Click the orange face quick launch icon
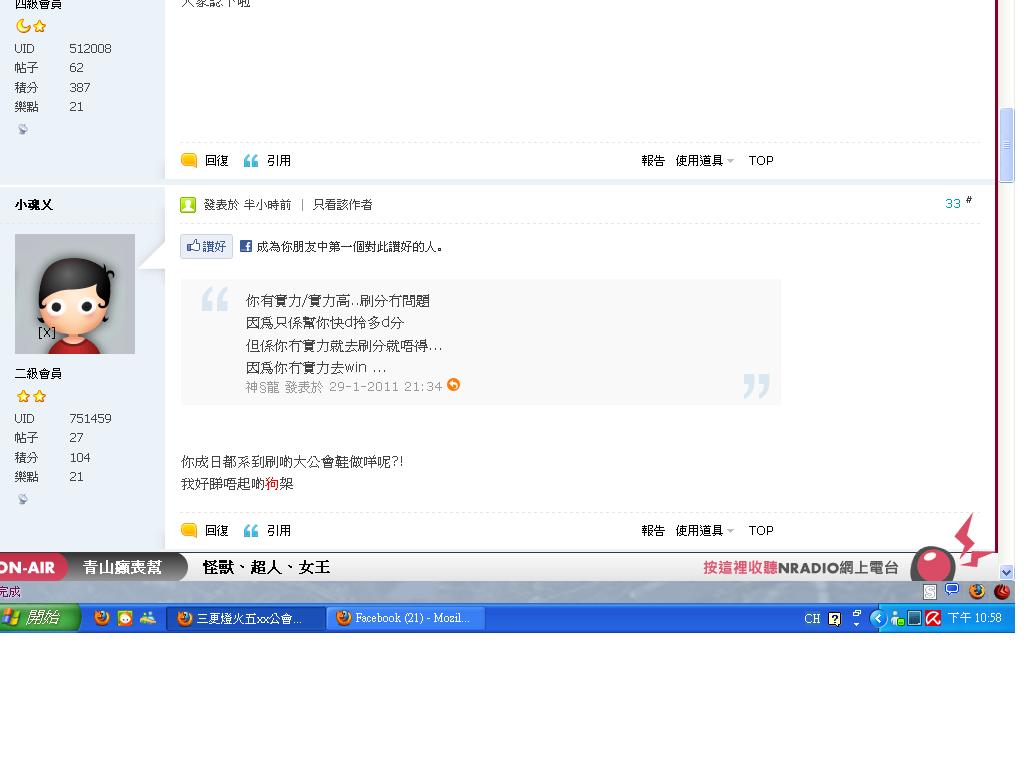This screenshot has height=768, width=1024. (x=125, y=618)
